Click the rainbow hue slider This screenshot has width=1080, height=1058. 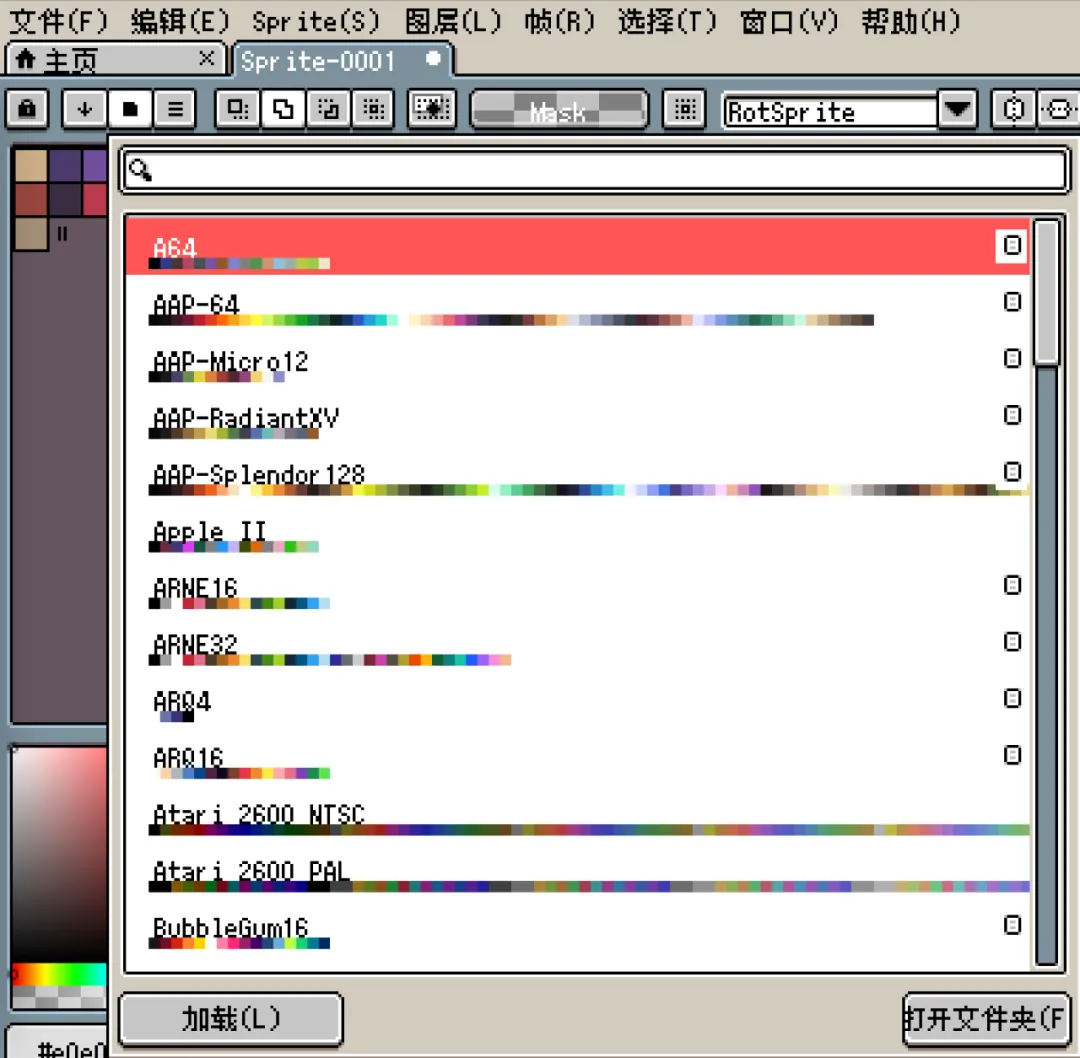point(59,974)
